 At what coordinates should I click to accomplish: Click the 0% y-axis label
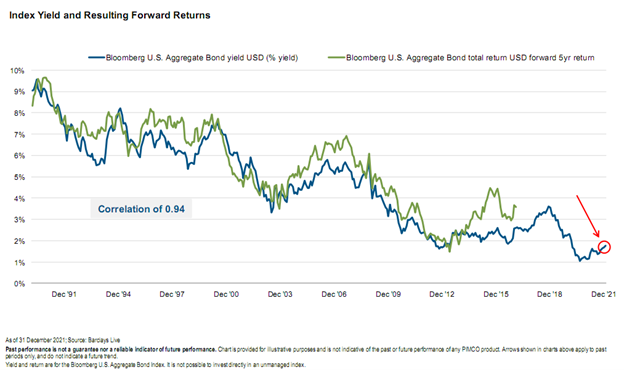click(19, 284)
